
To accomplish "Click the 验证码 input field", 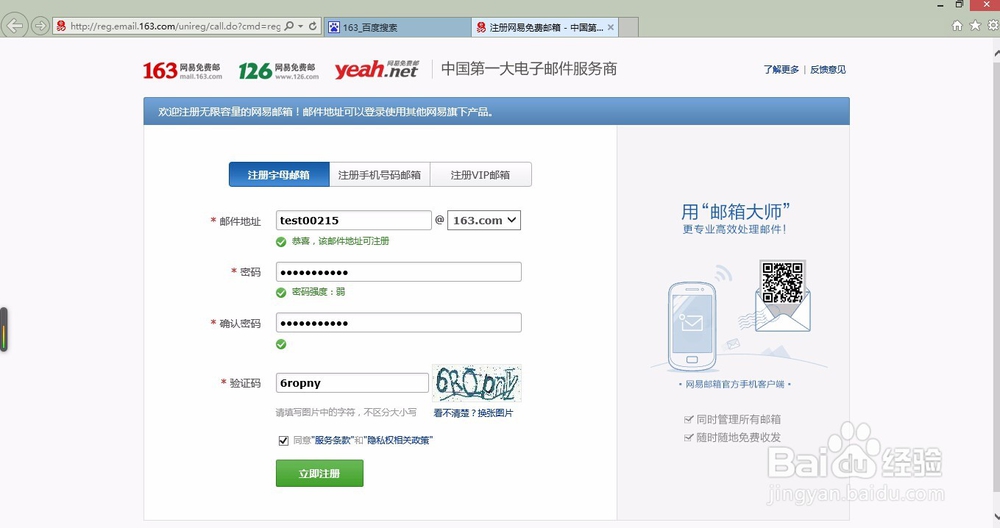I will tap(352, 383).
